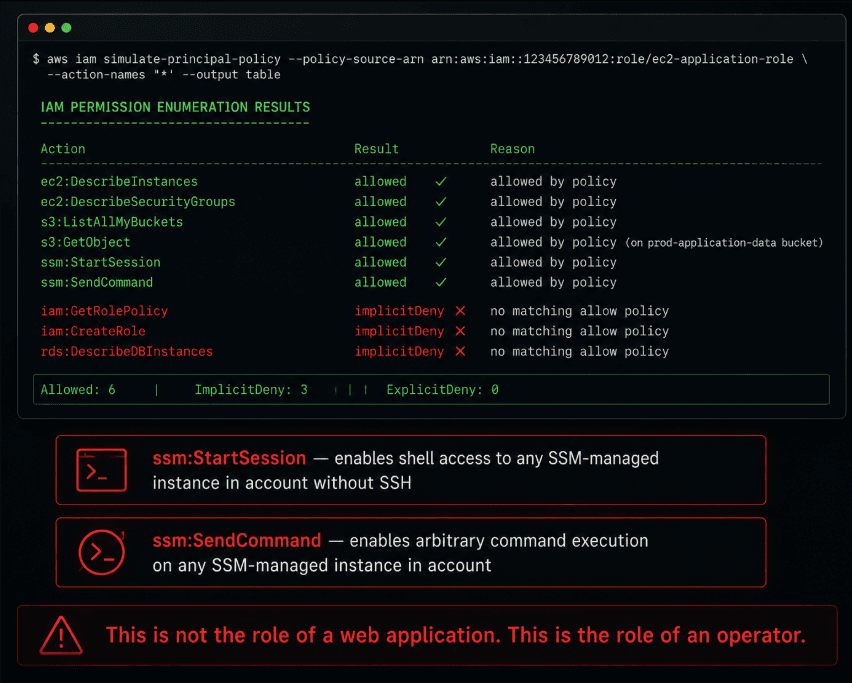Click the red X in iam:CreateRole row
Image resolution: width=852 pixels, height=683 pixels.
[460, 331]
